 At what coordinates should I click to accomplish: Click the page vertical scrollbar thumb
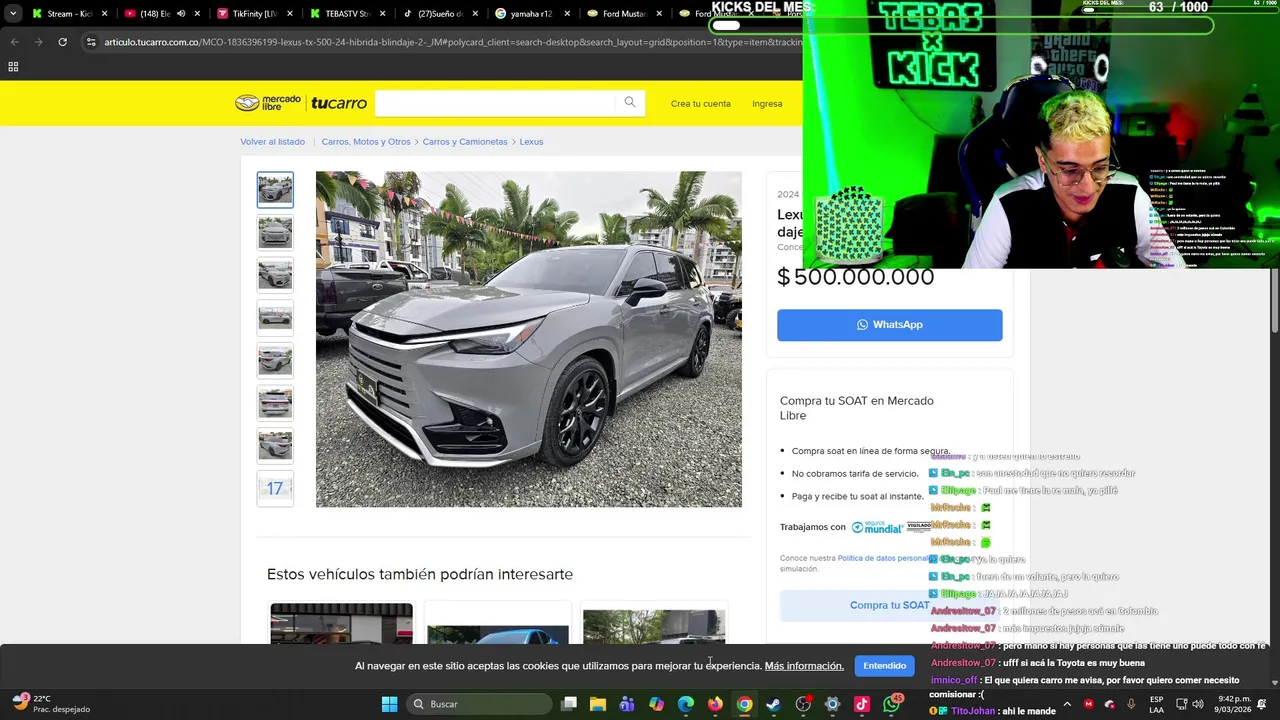(x=1274, y=300)
